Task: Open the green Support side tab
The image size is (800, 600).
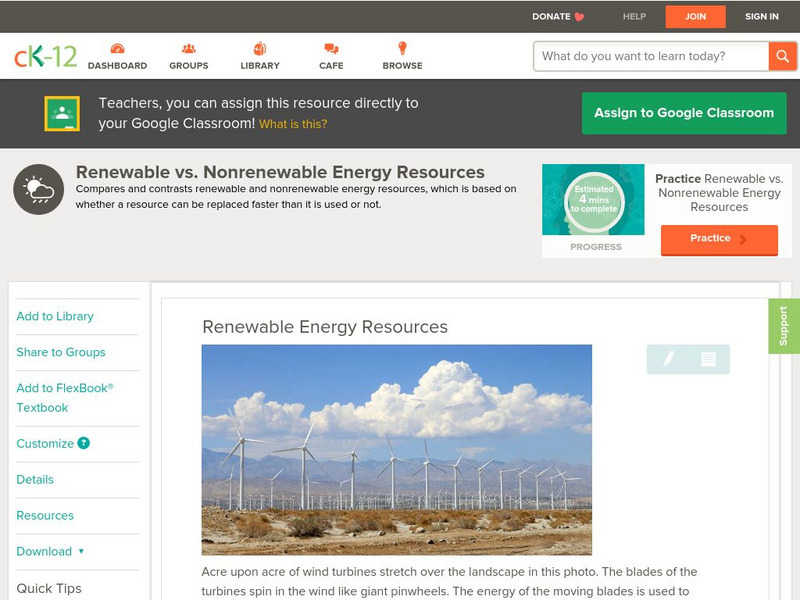Action: pyautogui.click(x=783, y=326)
